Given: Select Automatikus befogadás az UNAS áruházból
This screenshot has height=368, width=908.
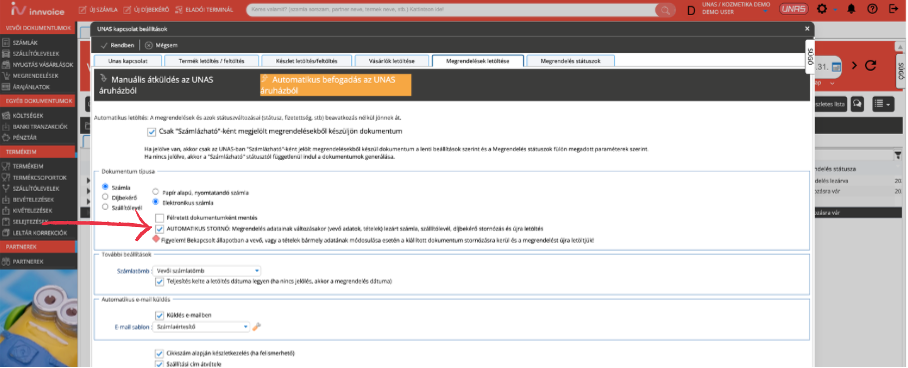Looking at the screenshot, I should 335,85.
